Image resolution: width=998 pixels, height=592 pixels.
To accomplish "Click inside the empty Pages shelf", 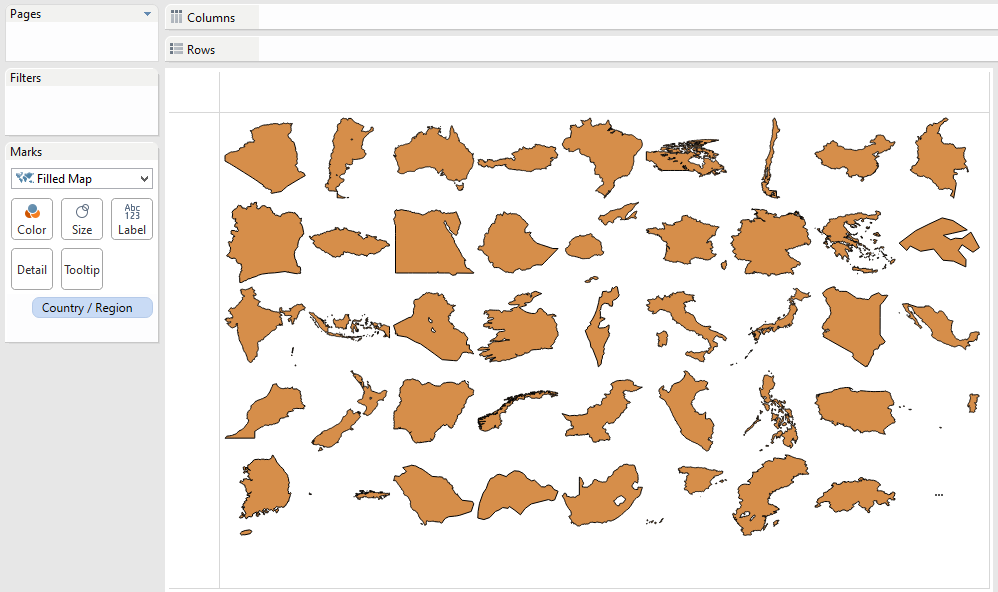I will 81,40.
